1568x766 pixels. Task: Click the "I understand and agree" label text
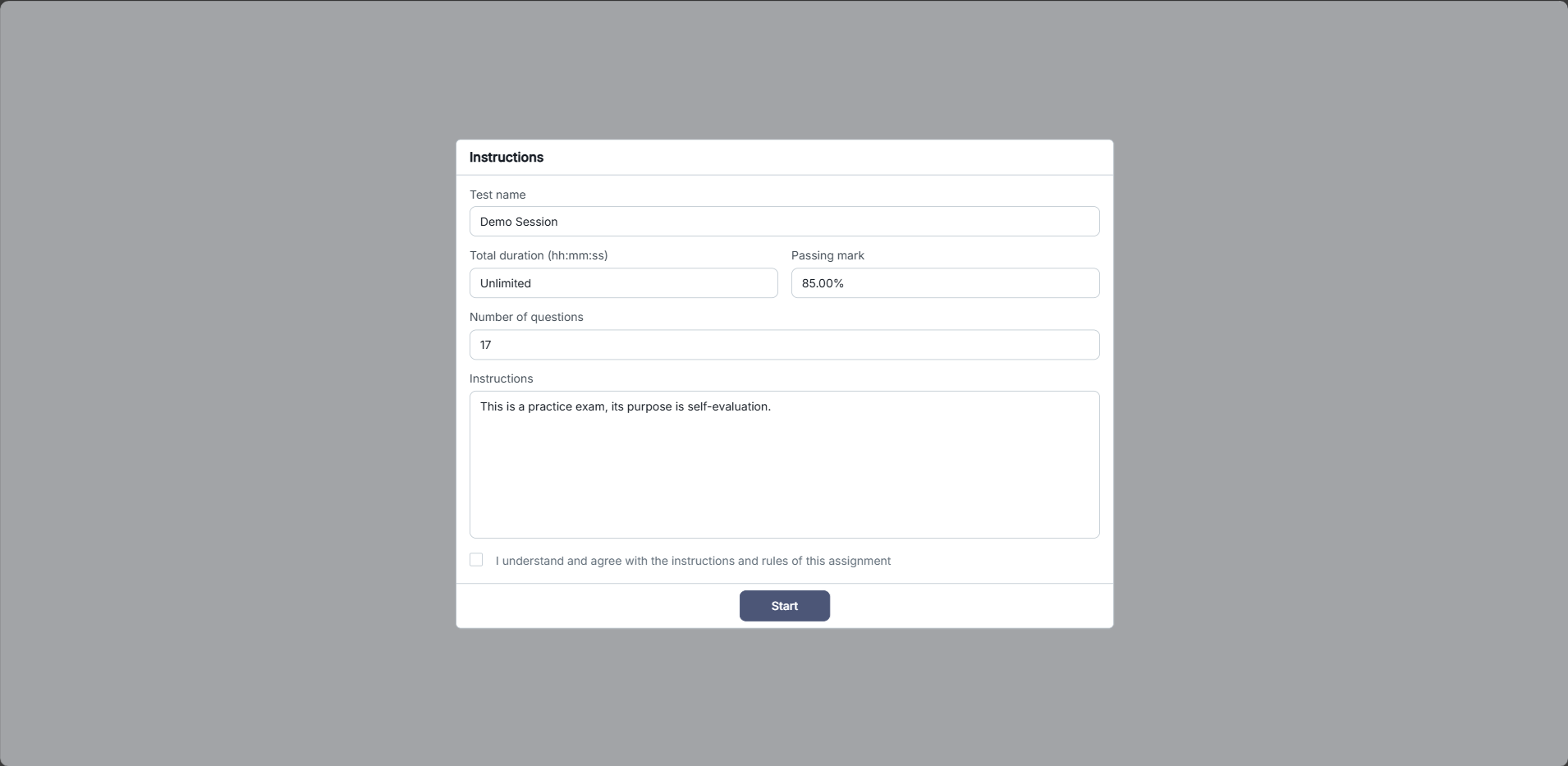tap(693, 561)
